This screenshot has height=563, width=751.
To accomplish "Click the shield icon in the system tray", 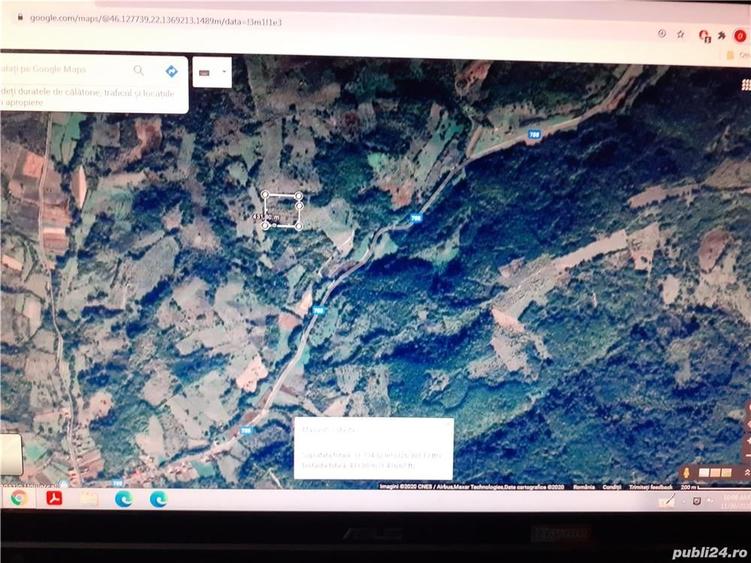I will (697, 501).
